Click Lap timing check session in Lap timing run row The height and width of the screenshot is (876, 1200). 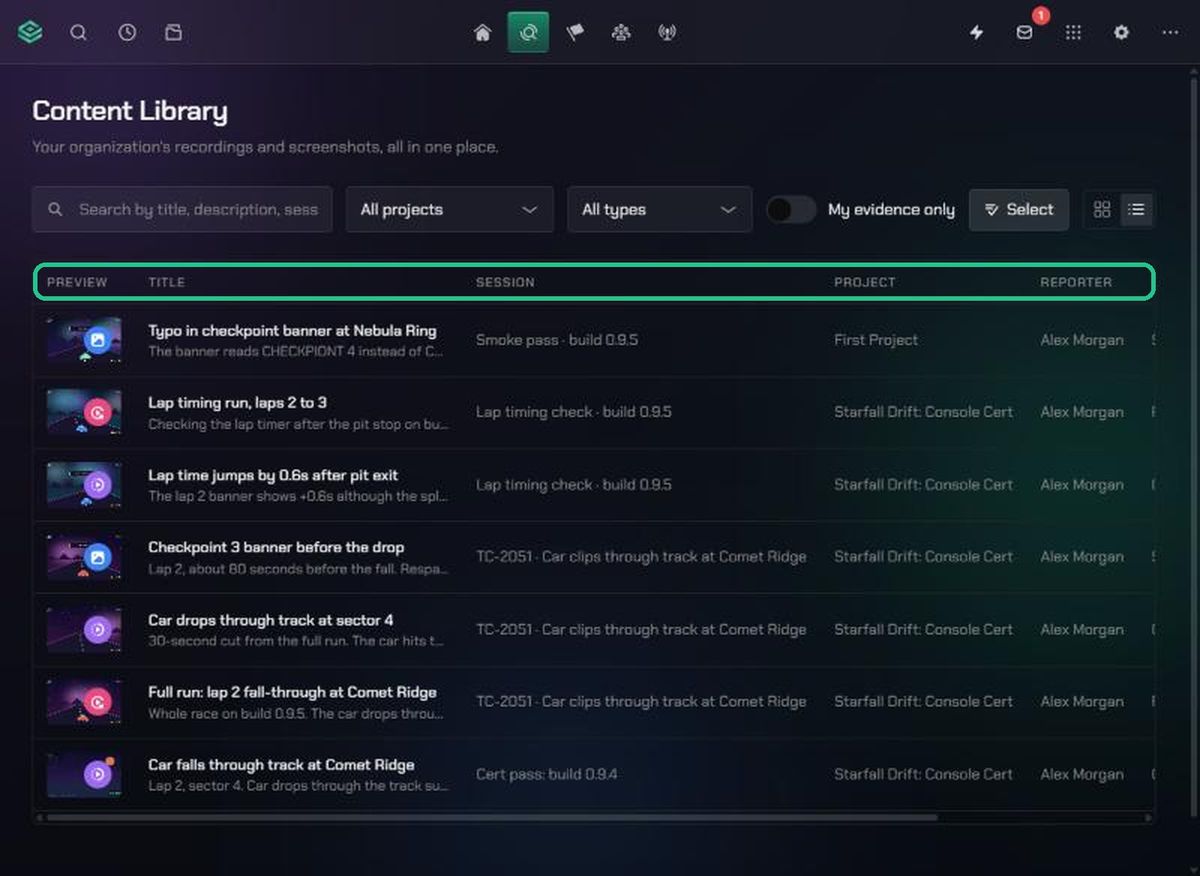click(x=573, y=412)
